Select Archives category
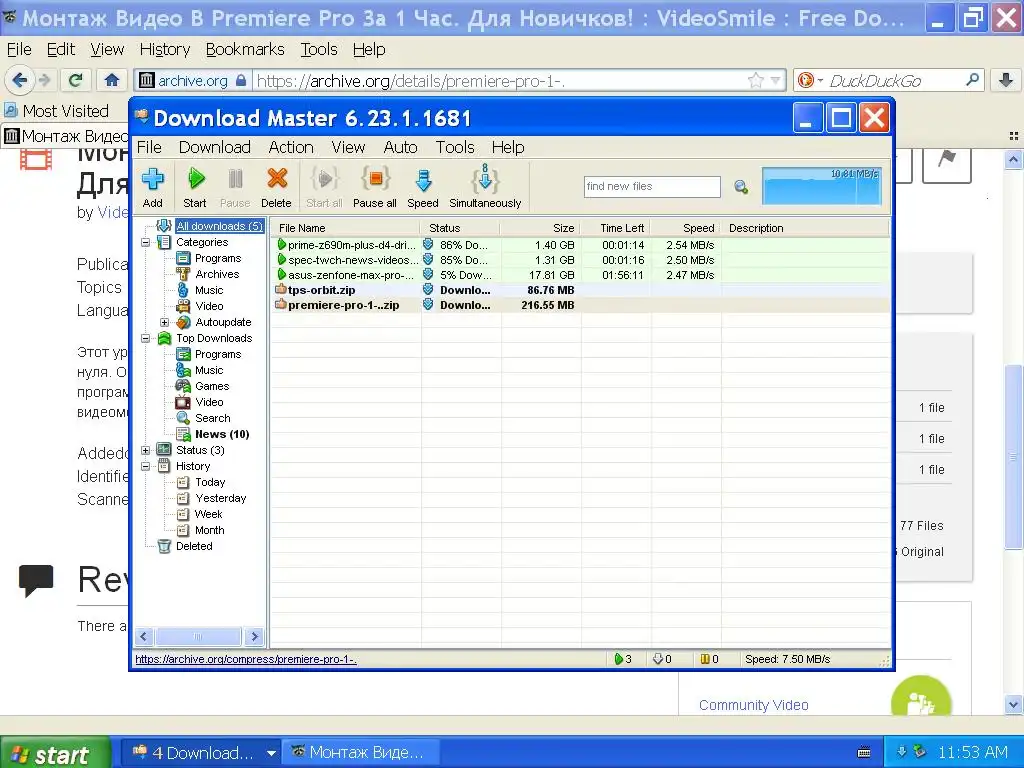The width and height of the screenshot is (1024, 768). pyautogui.click(x=217, y=274)
